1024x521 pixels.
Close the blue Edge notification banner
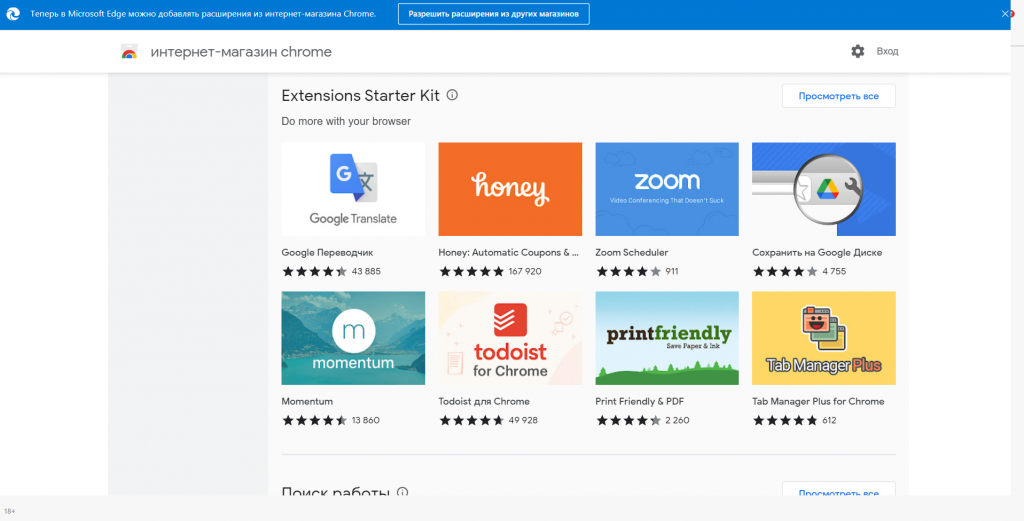point(1006,14)
